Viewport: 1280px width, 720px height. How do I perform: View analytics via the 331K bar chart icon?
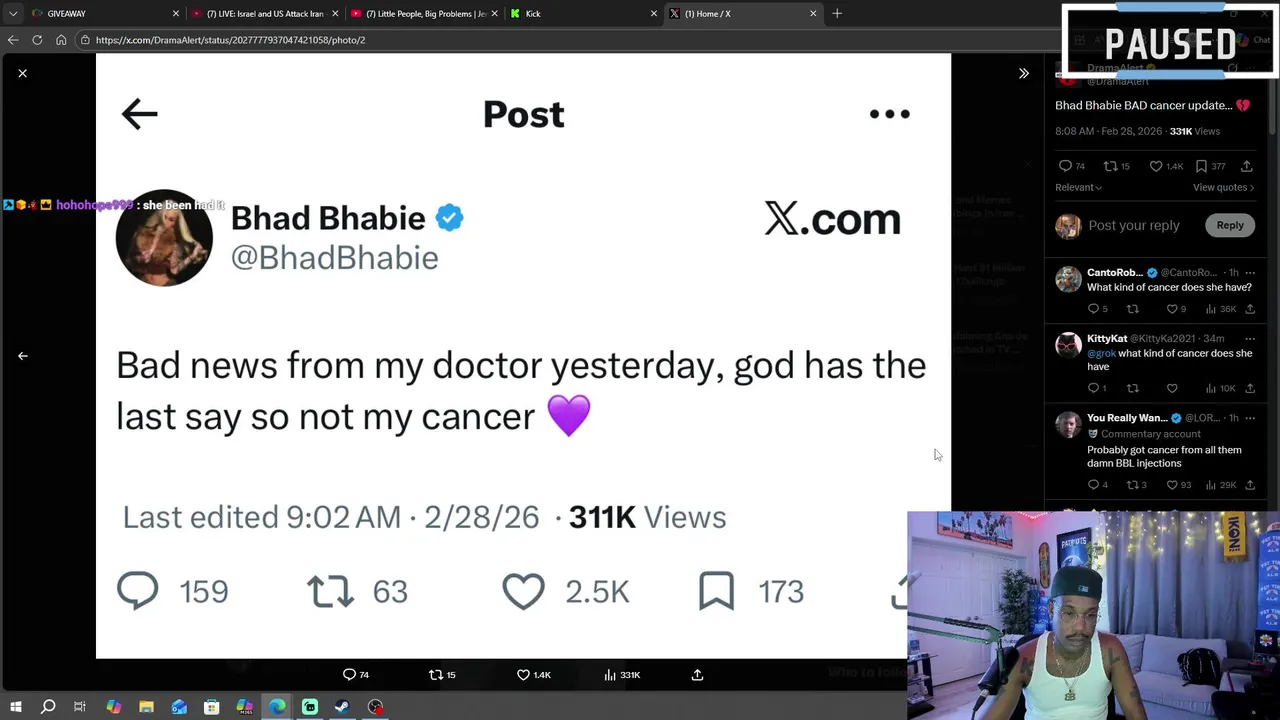pos(610,675)
